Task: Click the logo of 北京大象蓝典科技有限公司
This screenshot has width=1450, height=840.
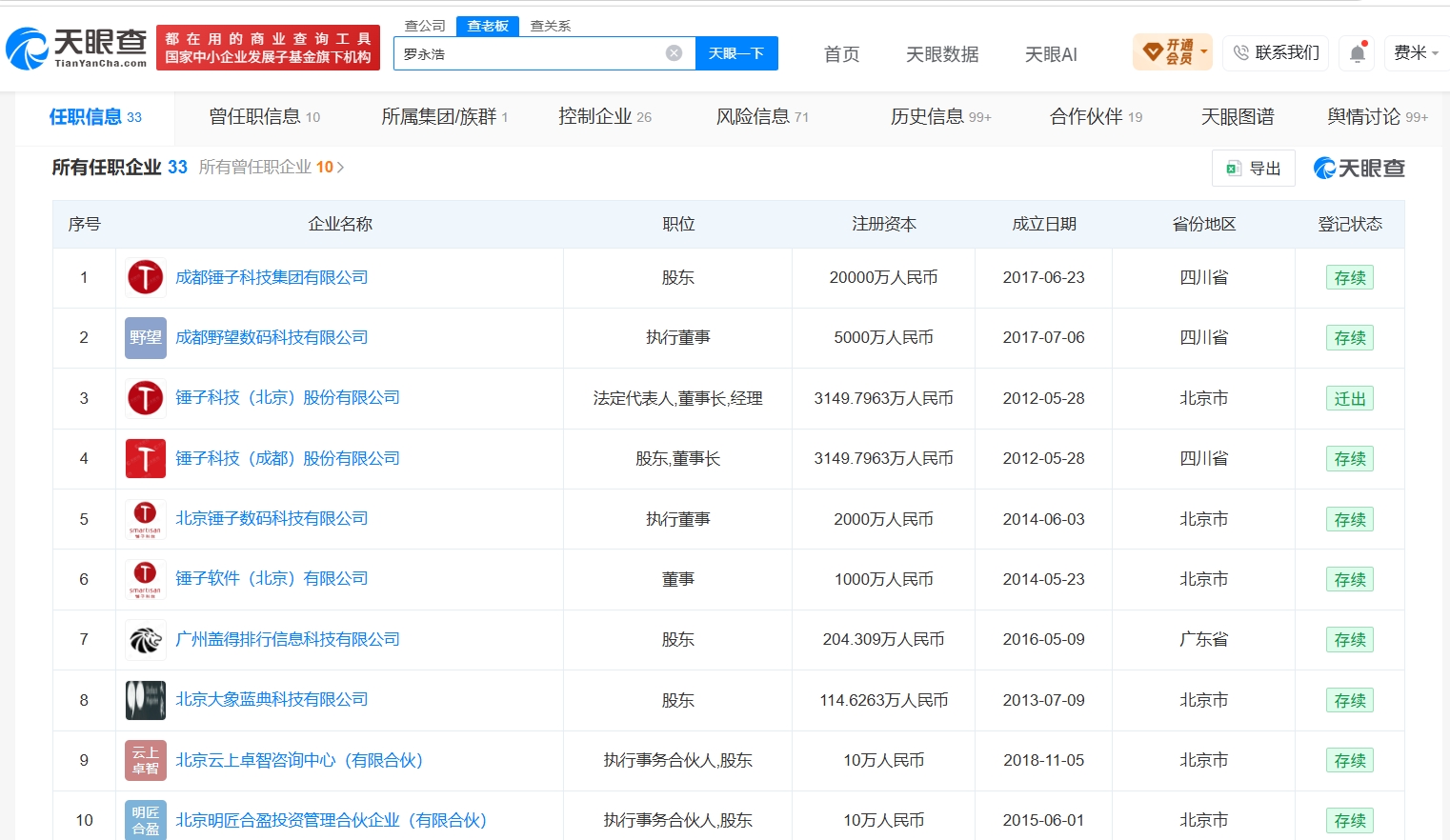Action: pyautogui.click(x=146, y=700)
